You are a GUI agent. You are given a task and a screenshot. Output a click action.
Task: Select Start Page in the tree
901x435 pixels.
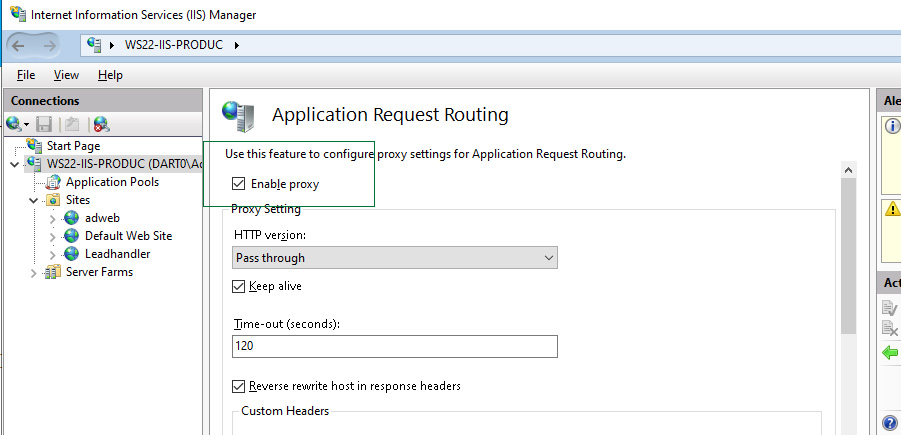pyautogui.click(x=74, y=146)
